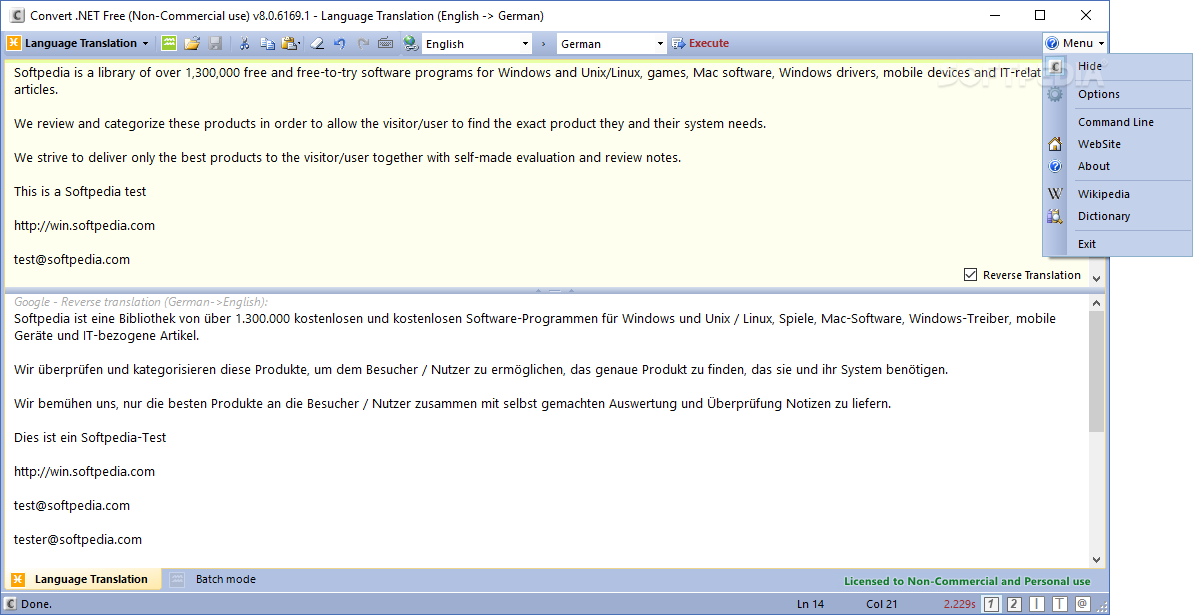
Task: Click the grey redo arrow icon
Action: point(363,43)
